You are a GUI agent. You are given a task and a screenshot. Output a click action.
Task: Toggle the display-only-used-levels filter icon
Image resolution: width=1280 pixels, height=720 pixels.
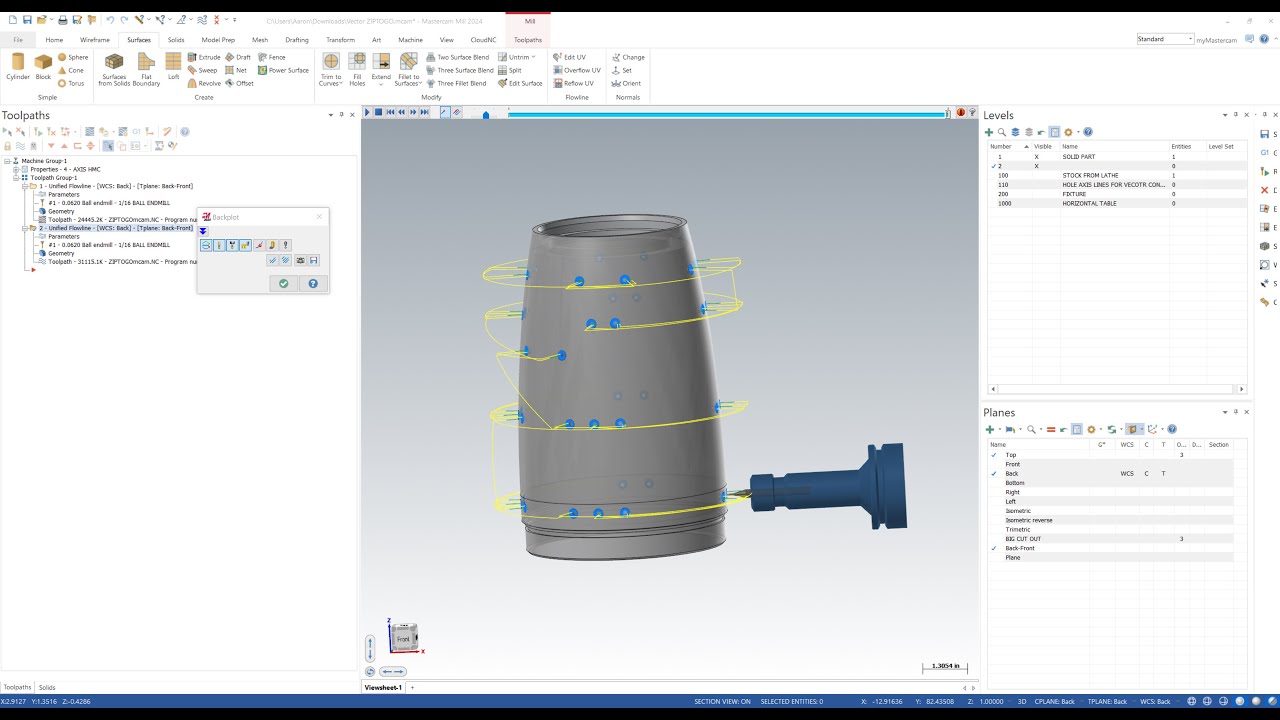coord(1054,132)
